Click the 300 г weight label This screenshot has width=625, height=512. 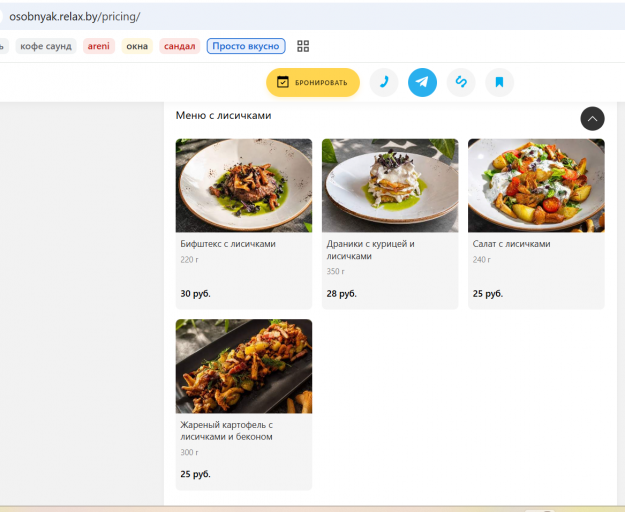pos(189,452)
